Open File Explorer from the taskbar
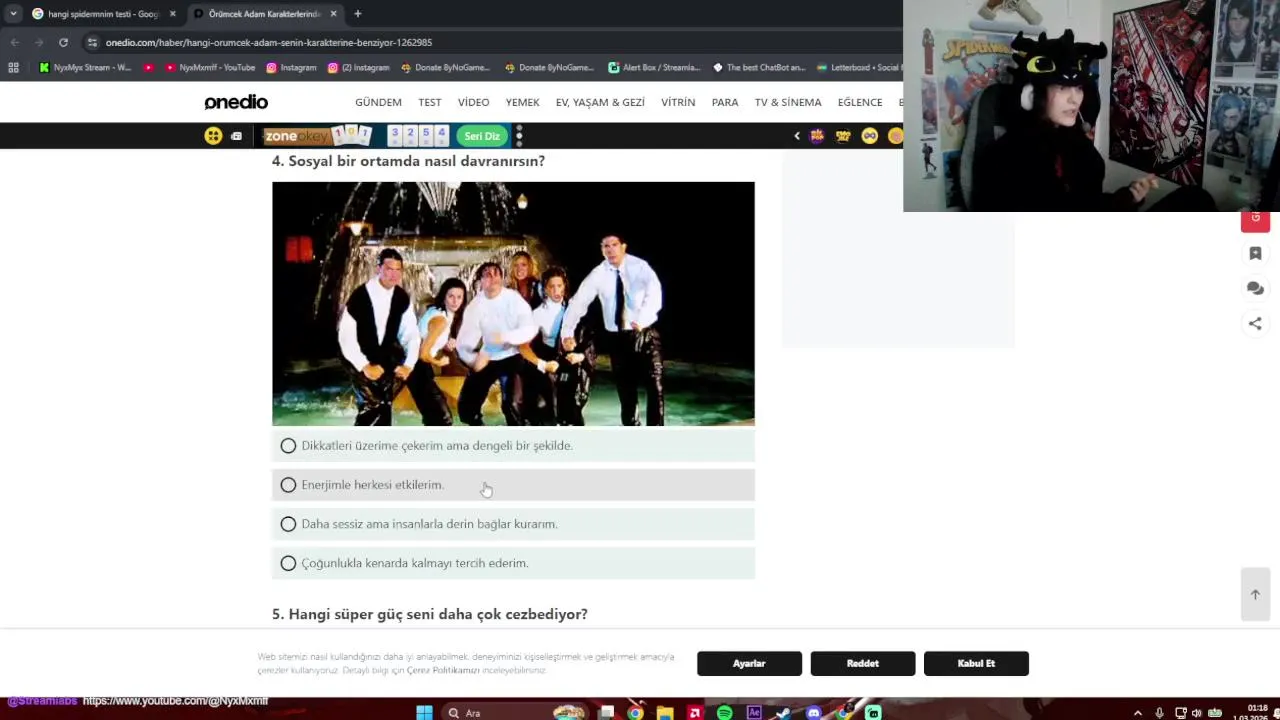 pos(665,712)
